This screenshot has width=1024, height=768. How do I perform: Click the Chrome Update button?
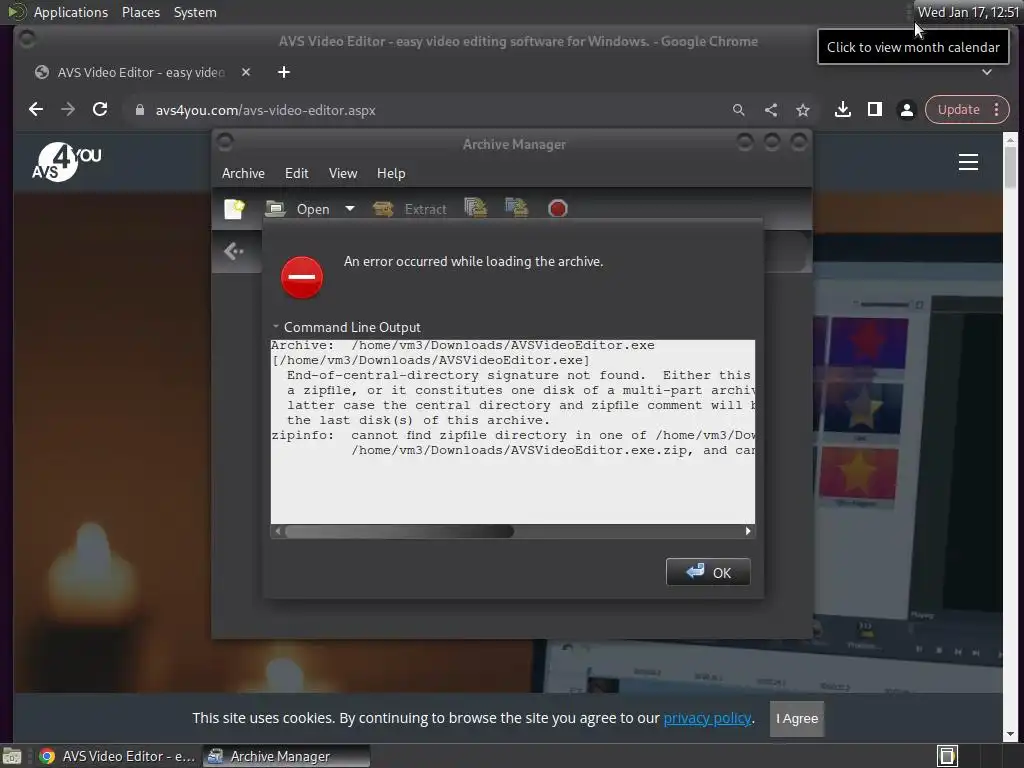tap(958, 110)
